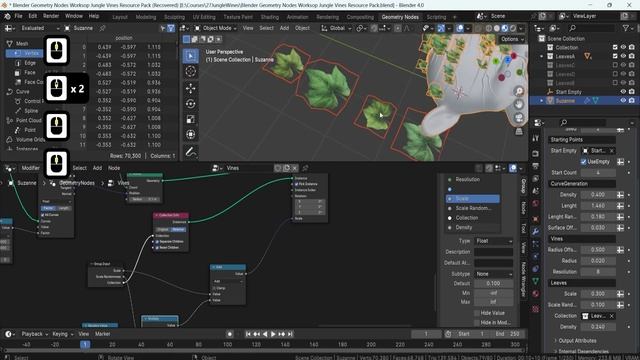
Task: Open the Outliner filter funnel
Action: tap(626, 28)
